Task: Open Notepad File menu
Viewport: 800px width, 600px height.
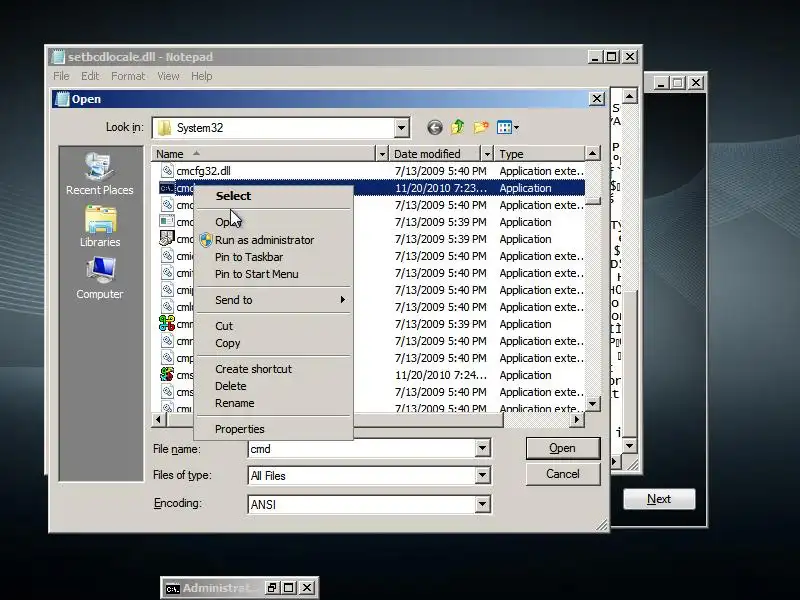Action: pos(61,76)
